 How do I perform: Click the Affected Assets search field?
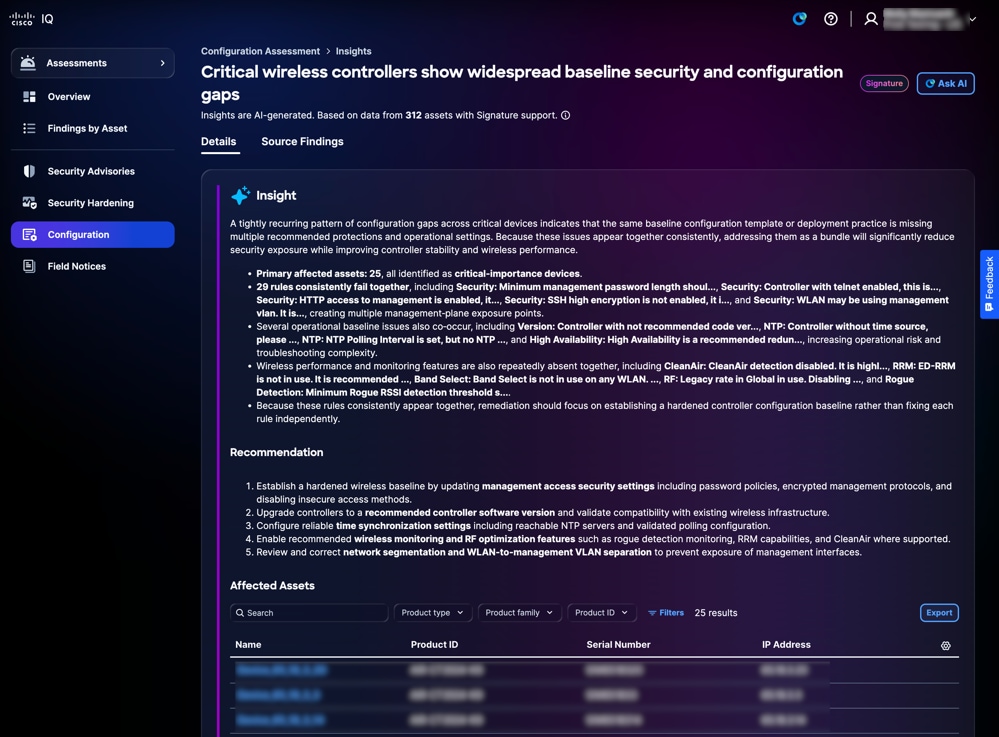coord(309,613)
